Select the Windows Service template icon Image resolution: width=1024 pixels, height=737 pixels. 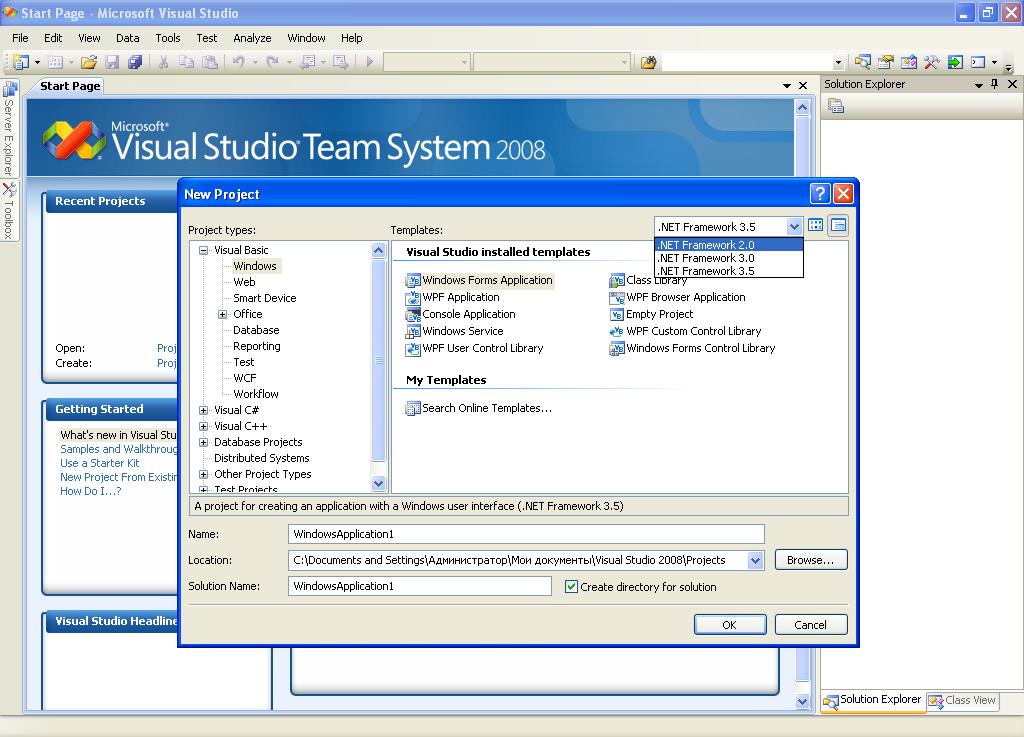coord(413,332)
